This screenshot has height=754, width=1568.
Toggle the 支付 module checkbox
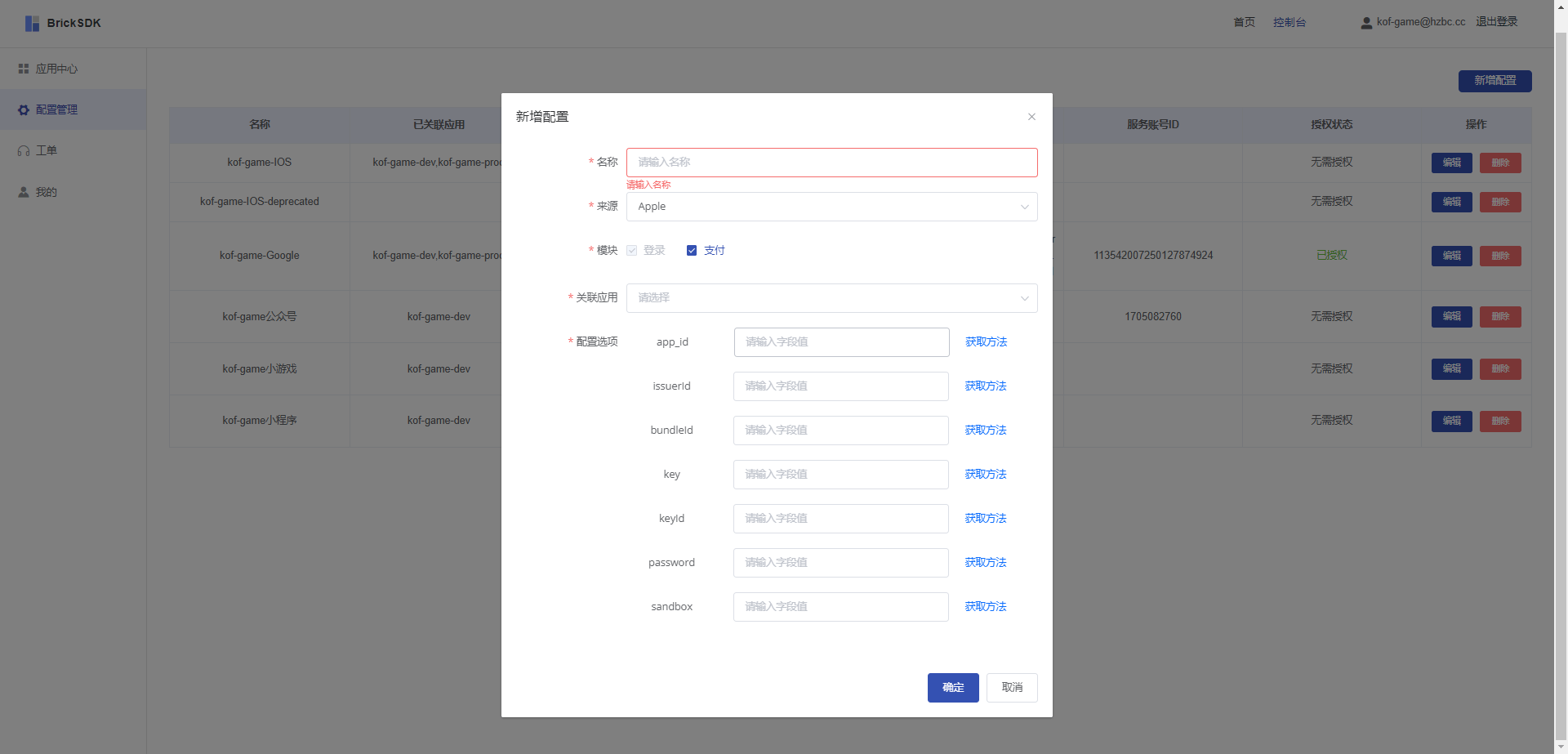coord(692,251)
